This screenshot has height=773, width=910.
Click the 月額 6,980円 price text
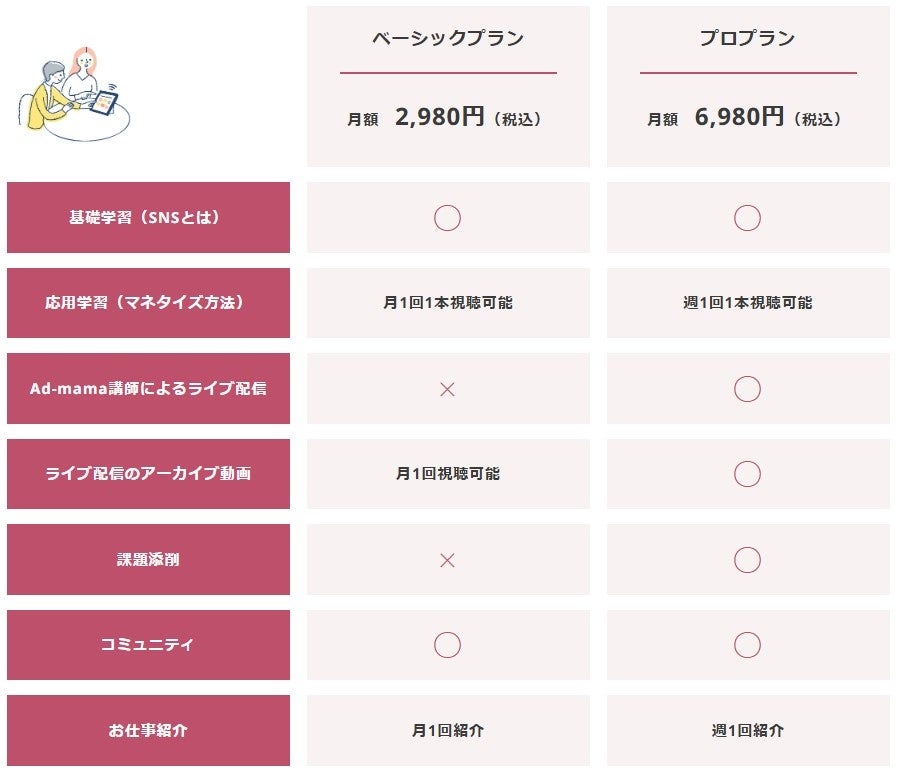pyautogui.click(x=747, y=118)
